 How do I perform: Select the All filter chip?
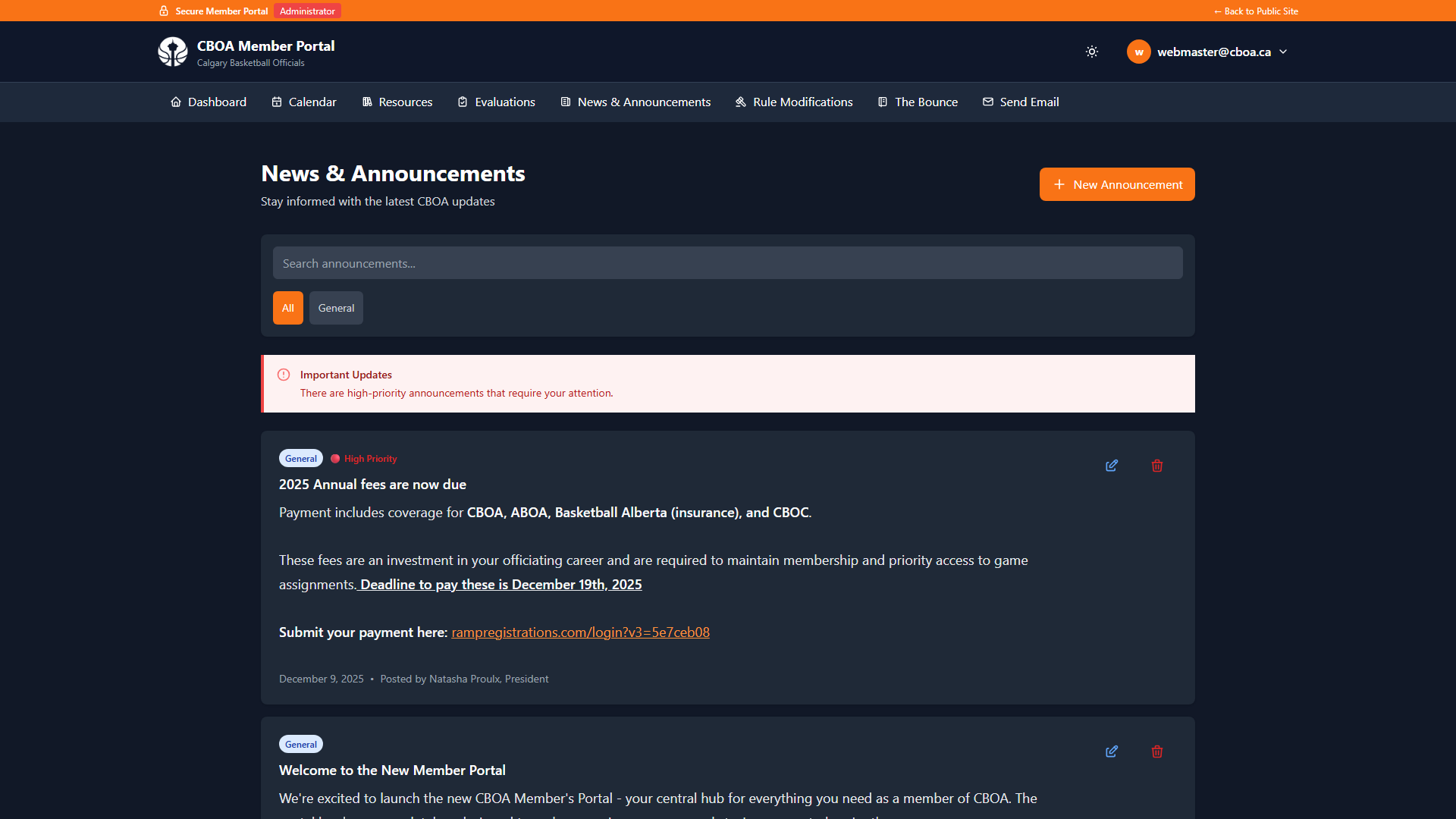tap(288, 308)
